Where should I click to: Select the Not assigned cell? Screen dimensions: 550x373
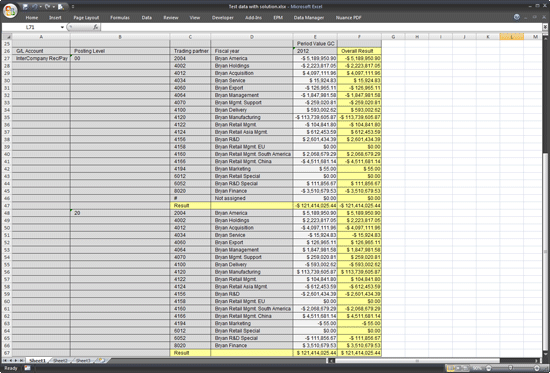251,198
